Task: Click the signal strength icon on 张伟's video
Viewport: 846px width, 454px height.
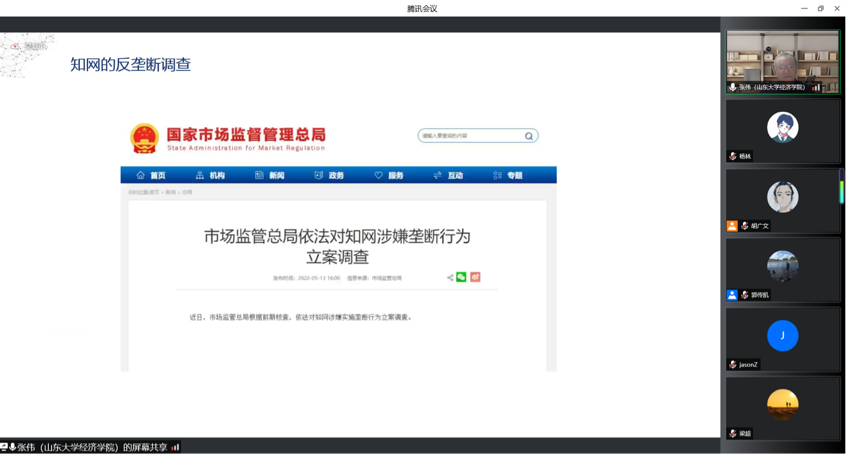Action: [x=816, y=87]
